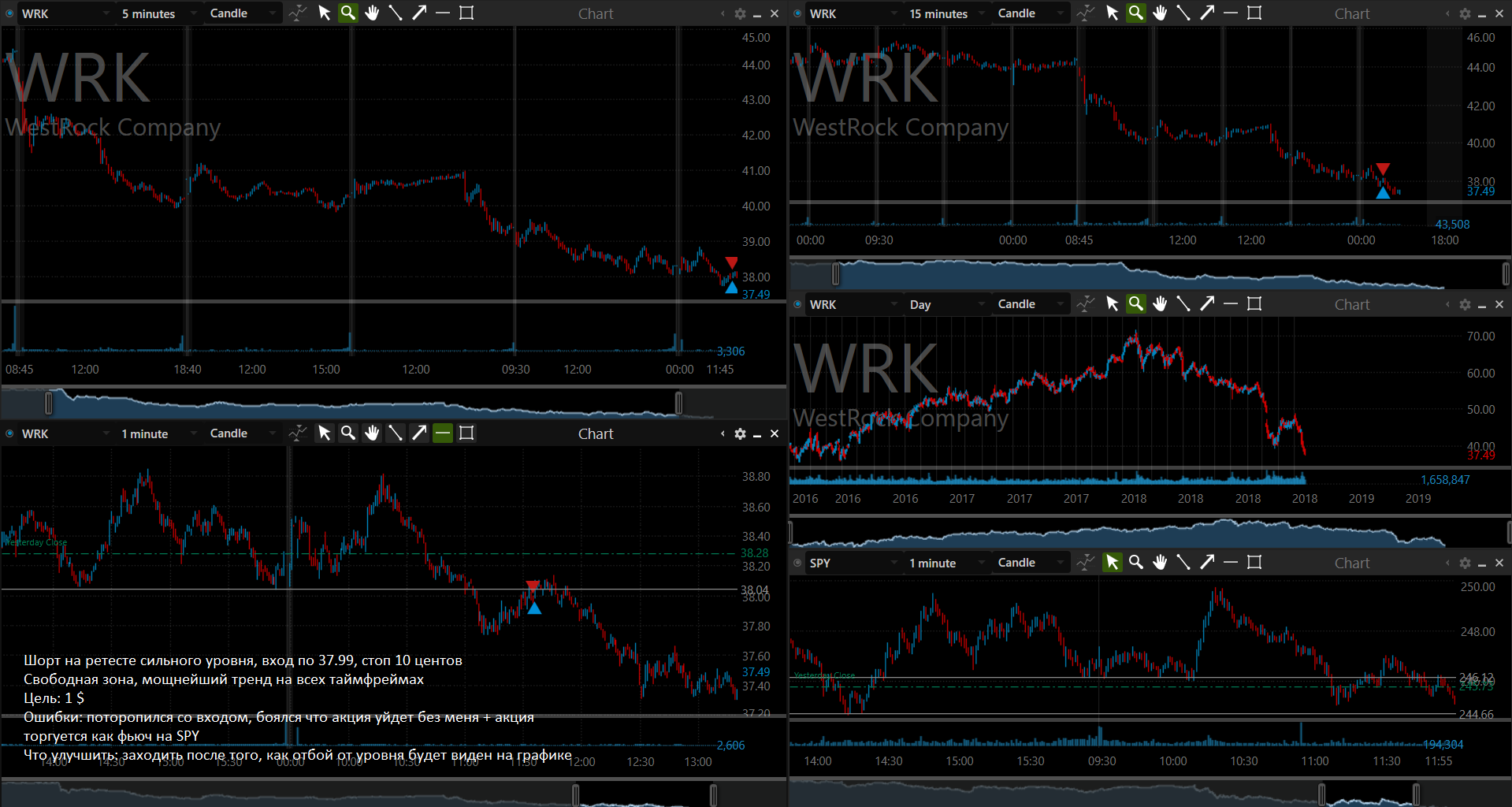Open settings gear of SPY chart
Screen dimensions: 1512x807
tap(1465, 563)
